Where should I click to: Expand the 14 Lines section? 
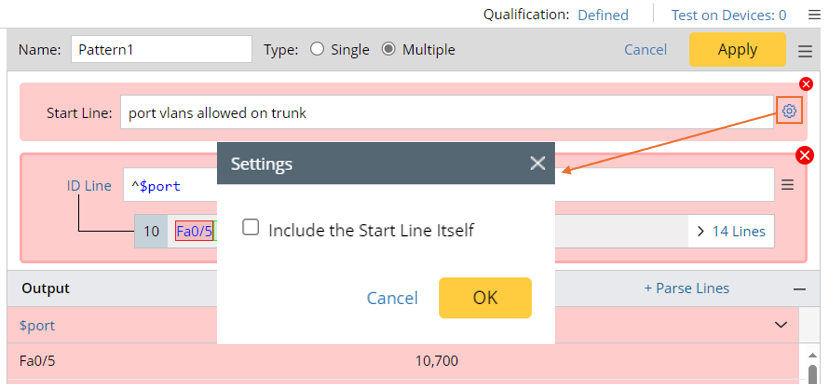pos(731,231)
